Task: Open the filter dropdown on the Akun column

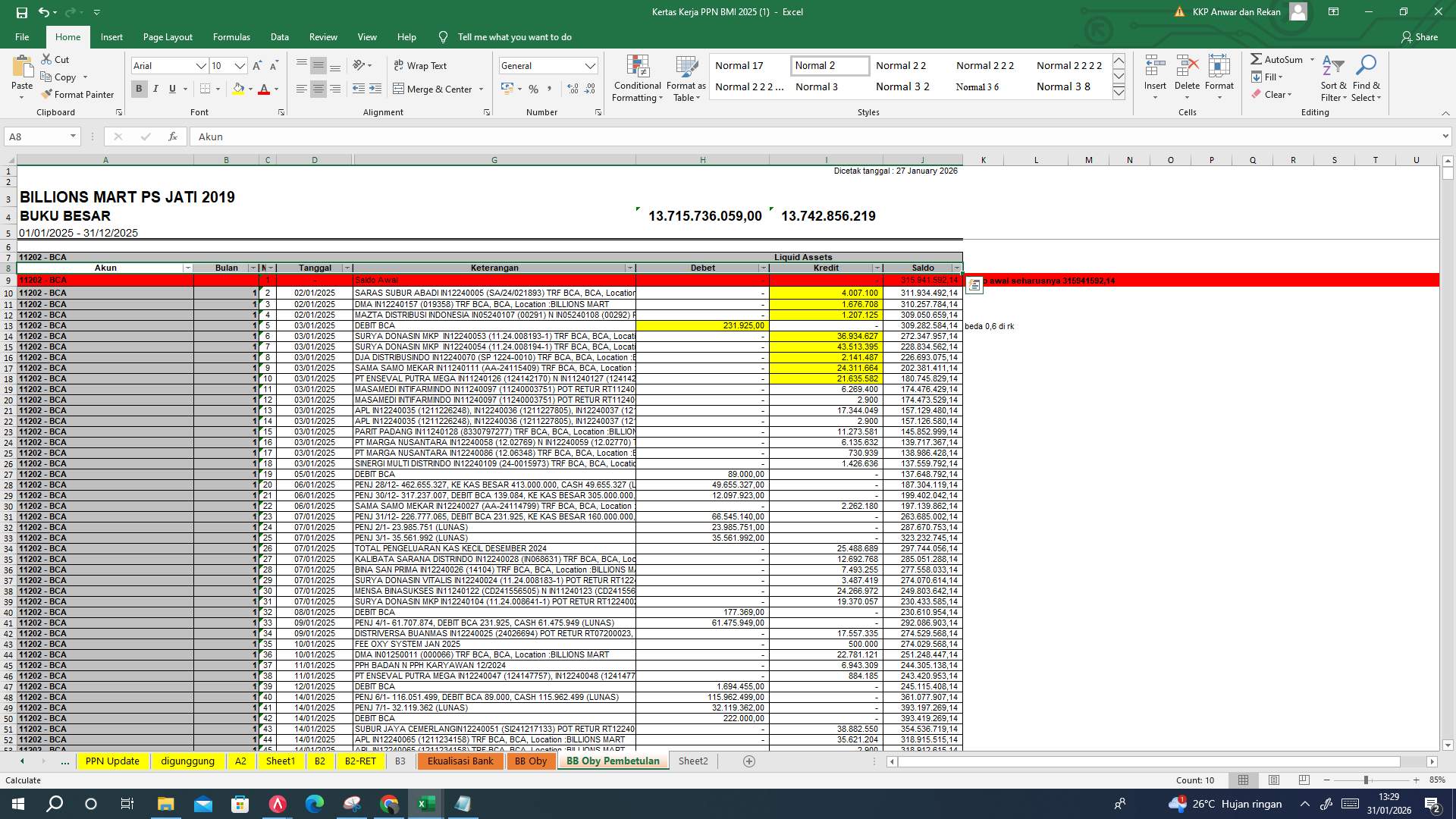Action: (x=187, y=268)
